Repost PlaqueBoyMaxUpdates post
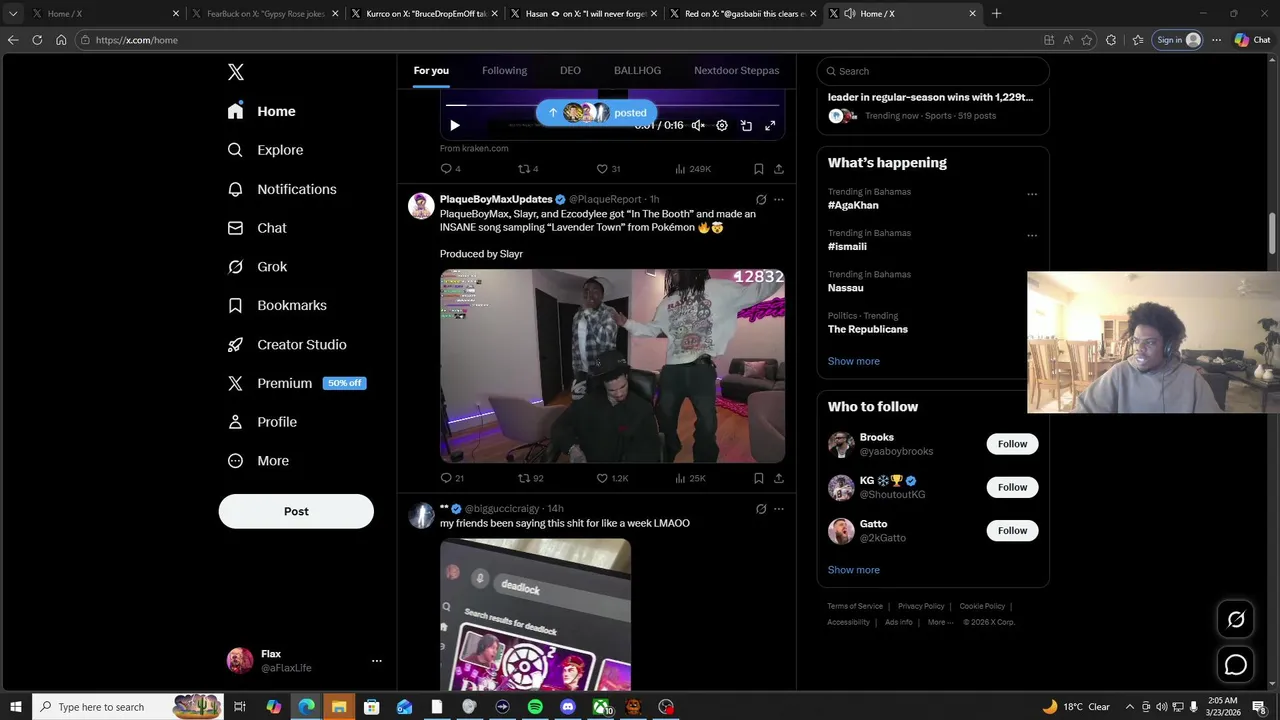1280x720 pixels. pyautogui.click(x=530, y=478)
